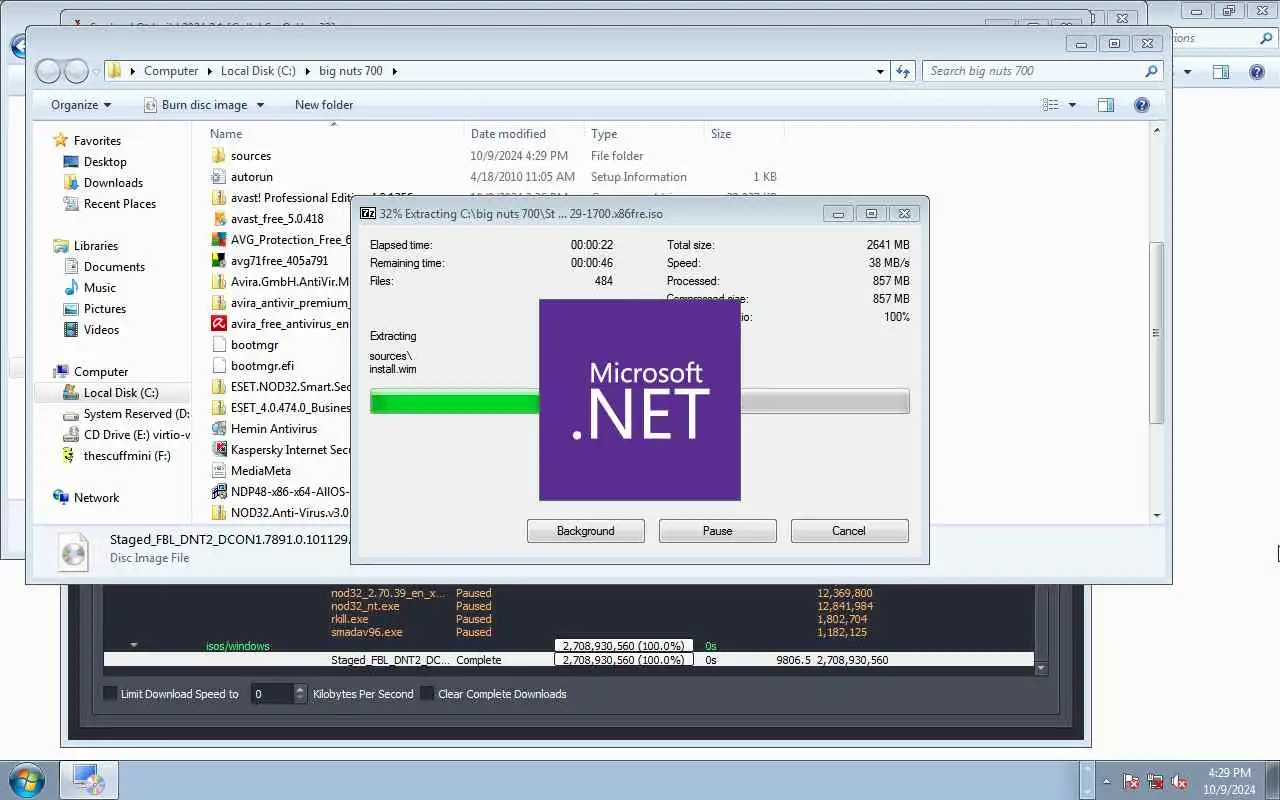Select the ESET_4.0.474.0_Business folder
This screenshot has width=1280, height=800.
[281, 407]
